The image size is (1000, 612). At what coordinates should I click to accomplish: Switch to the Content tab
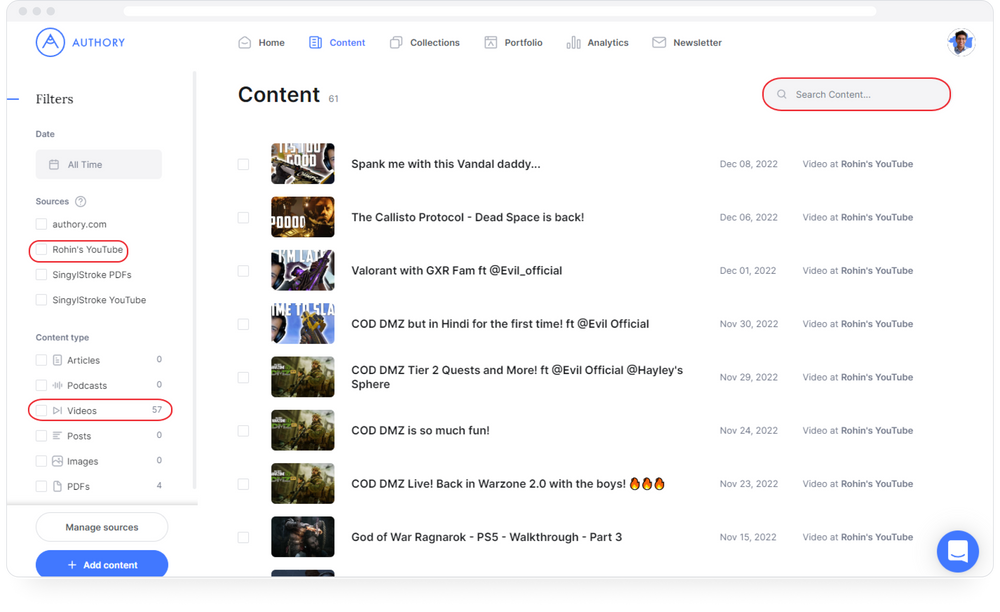coord(337,42)
